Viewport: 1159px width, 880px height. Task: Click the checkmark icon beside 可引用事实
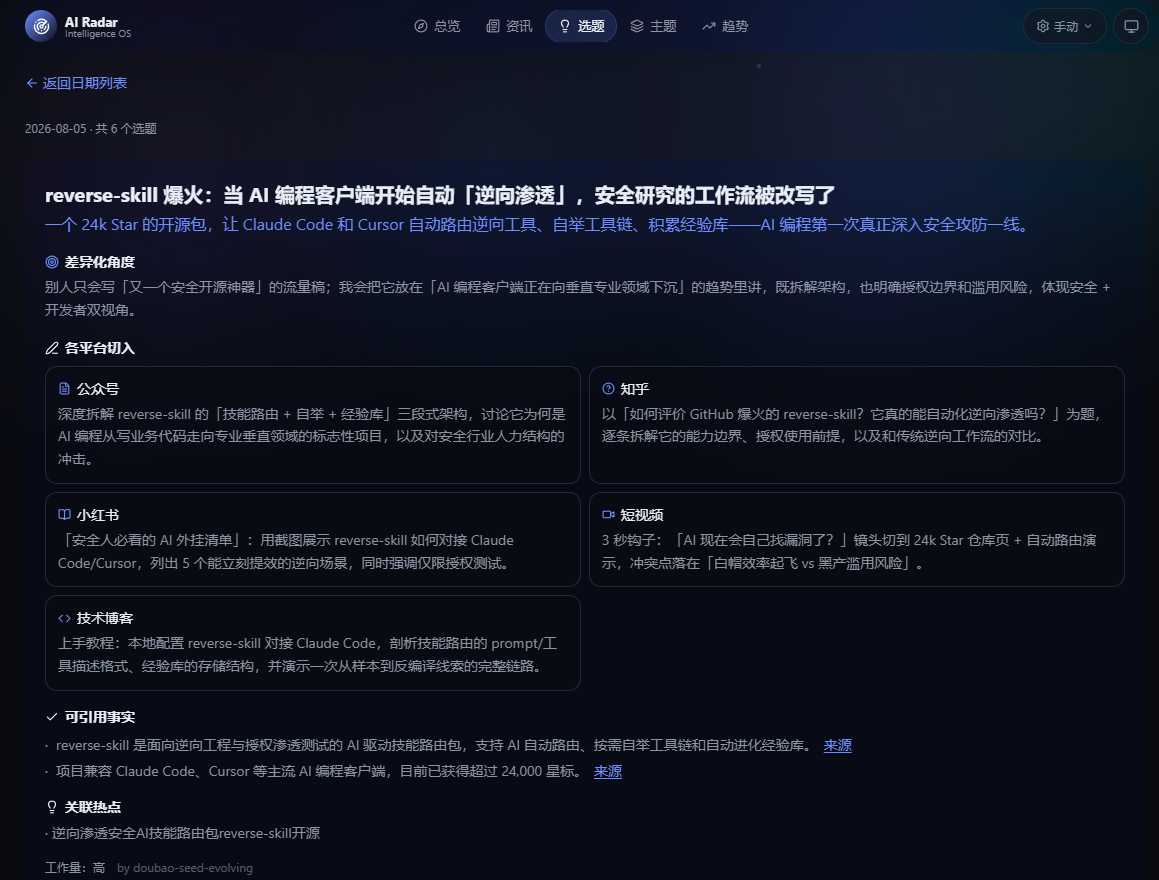tap(52, 717)
